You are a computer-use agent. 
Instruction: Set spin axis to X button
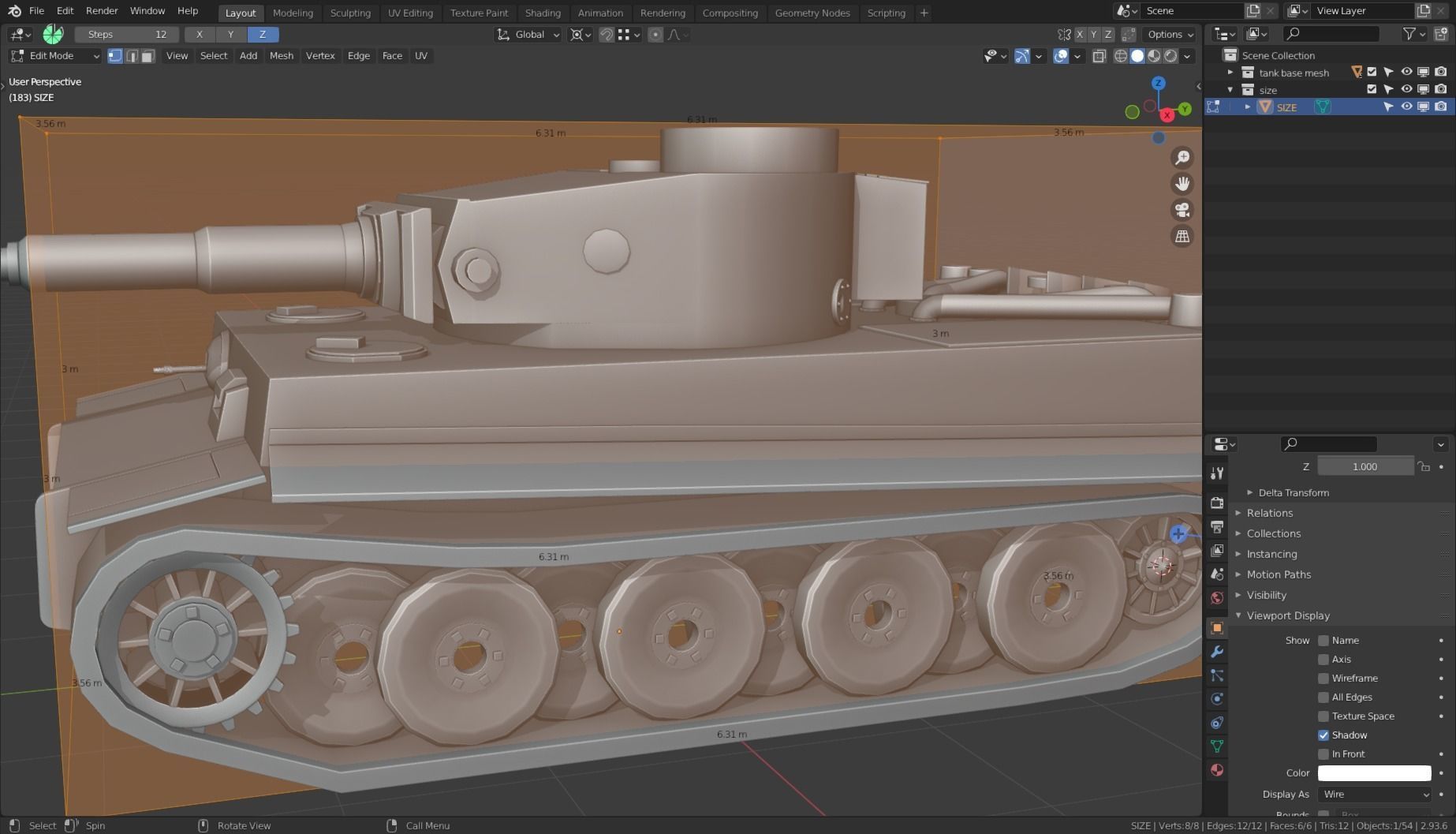(200, 35)
